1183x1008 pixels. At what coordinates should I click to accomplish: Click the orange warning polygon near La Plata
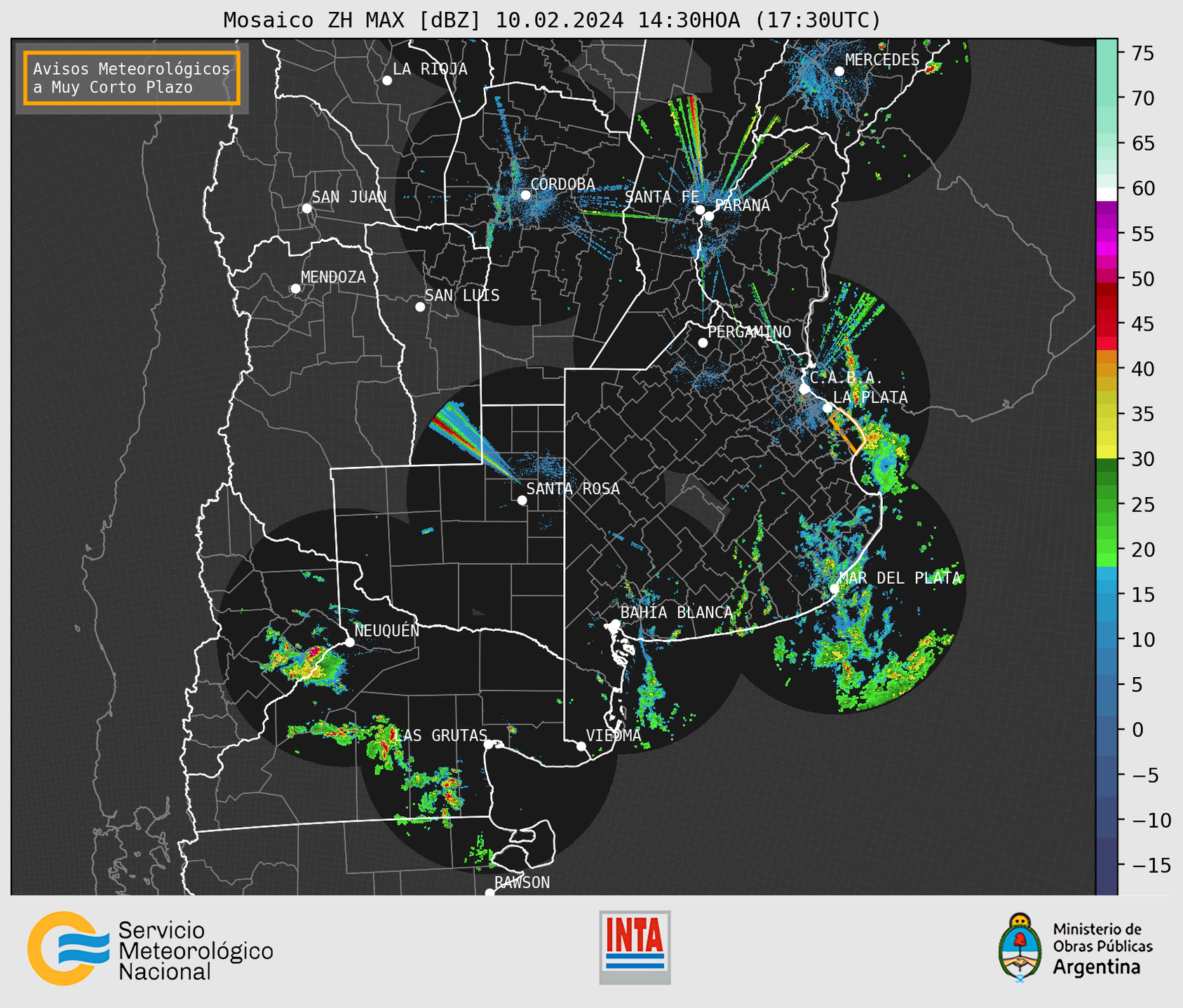pyautogui.click(x=848, y=432)
